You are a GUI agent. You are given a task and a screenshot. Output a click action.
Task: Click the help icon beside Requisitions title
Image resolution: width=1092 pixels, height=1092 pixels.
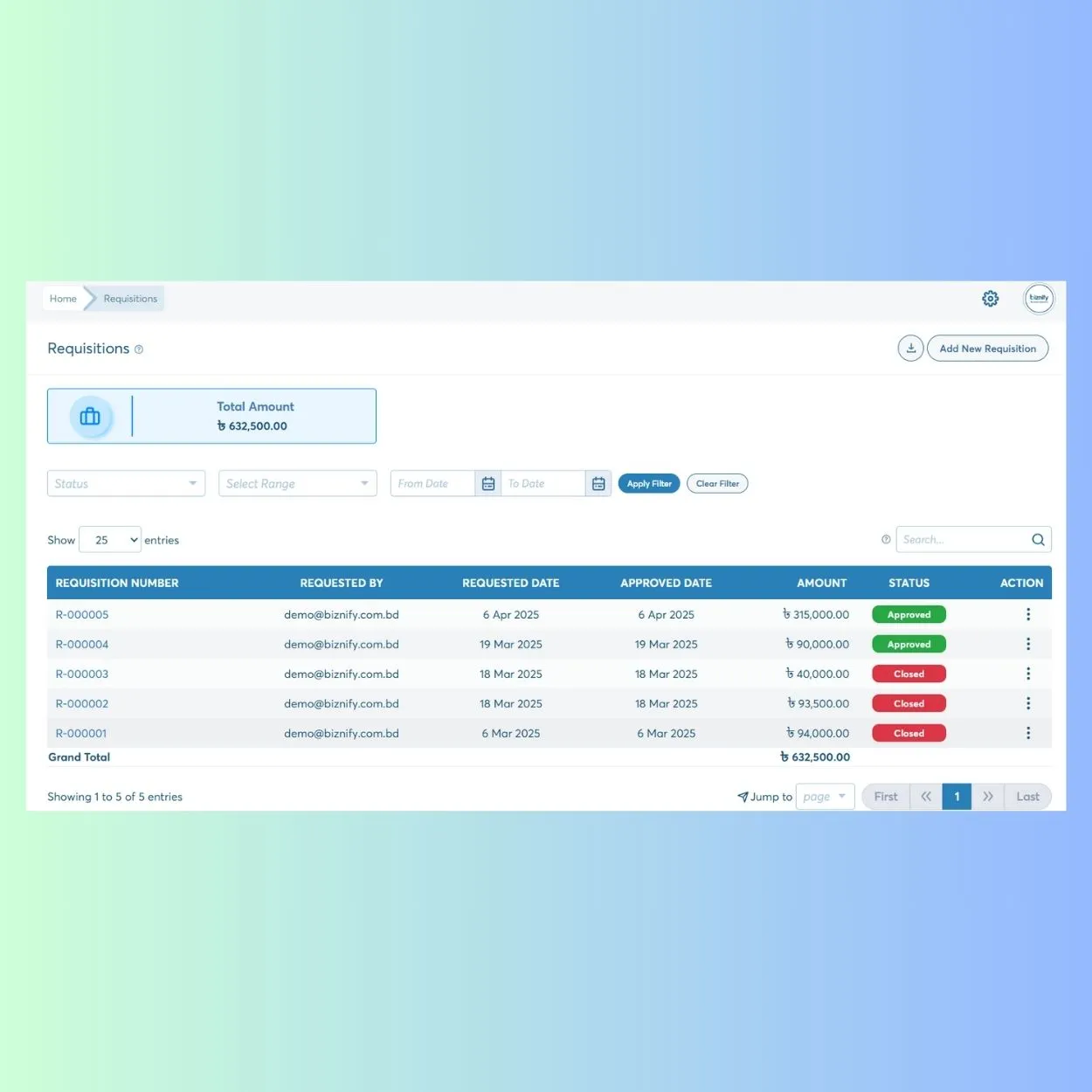pos(139,349)
